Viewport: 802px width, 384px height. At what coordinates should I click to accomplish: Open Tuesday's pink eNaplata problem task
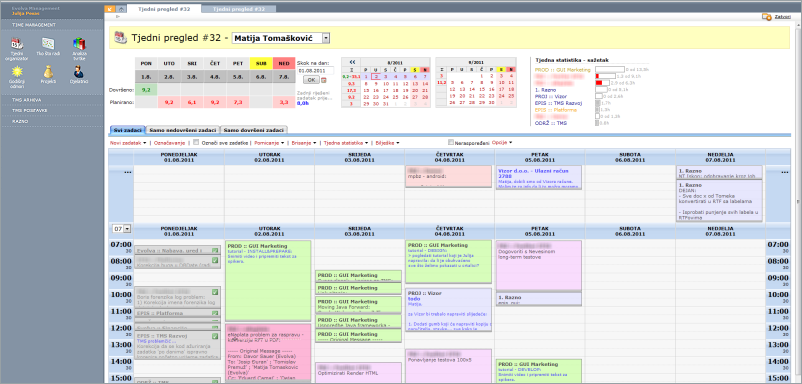(x=268, y=353)
